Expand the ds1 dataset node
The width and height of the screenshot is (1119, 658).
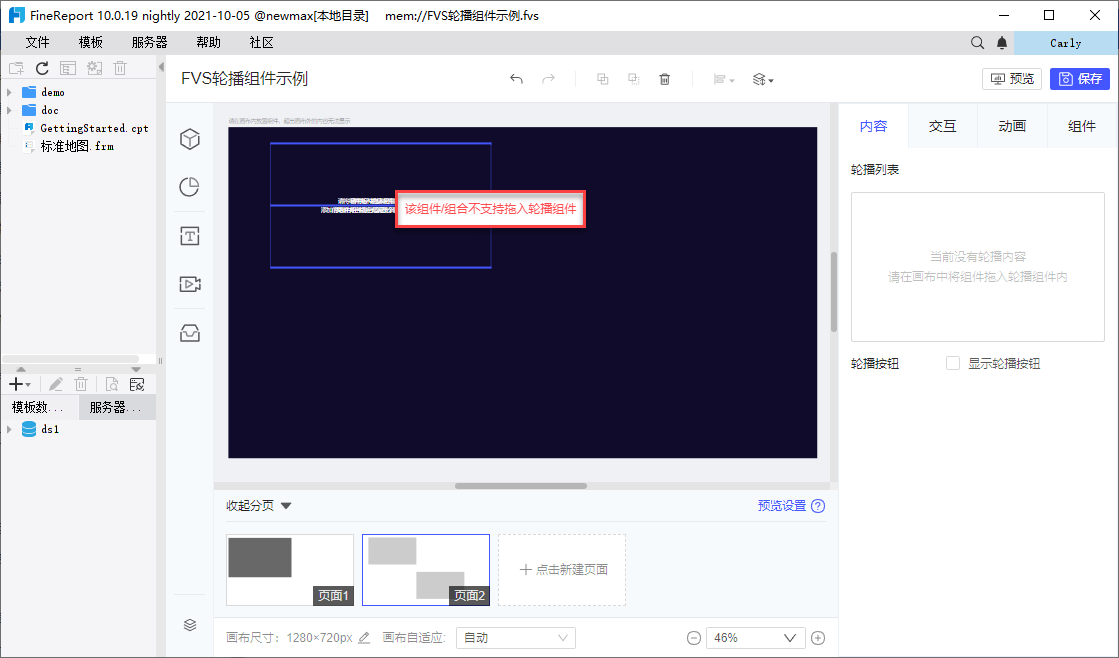[x=9, y=429]
